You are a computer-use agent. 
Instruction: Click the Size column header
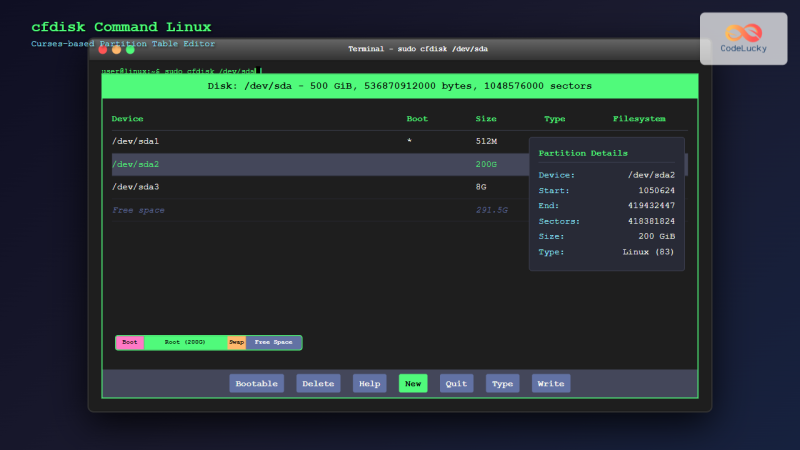[485, 119]
